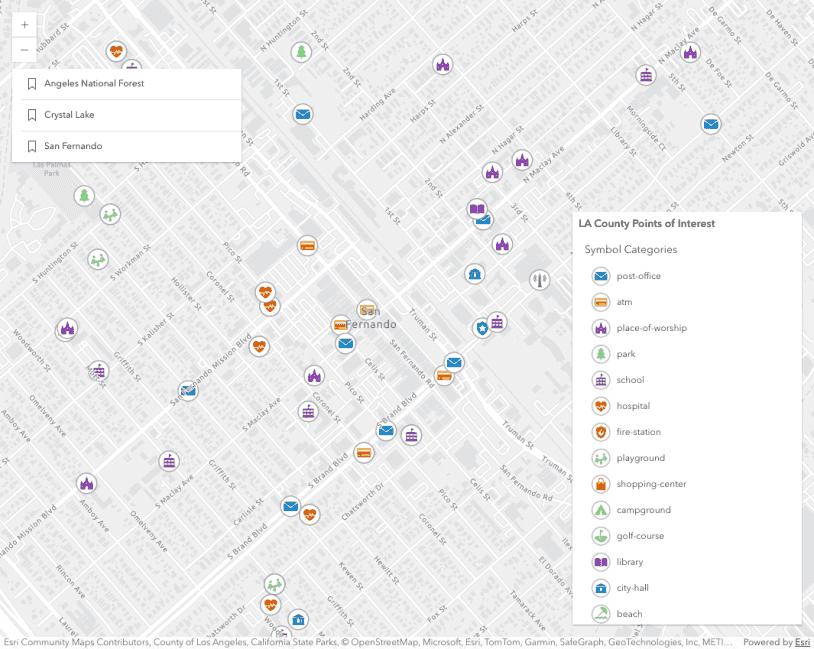
Task: Select the park marker near N Huntington St
Action: coord(301,52)
